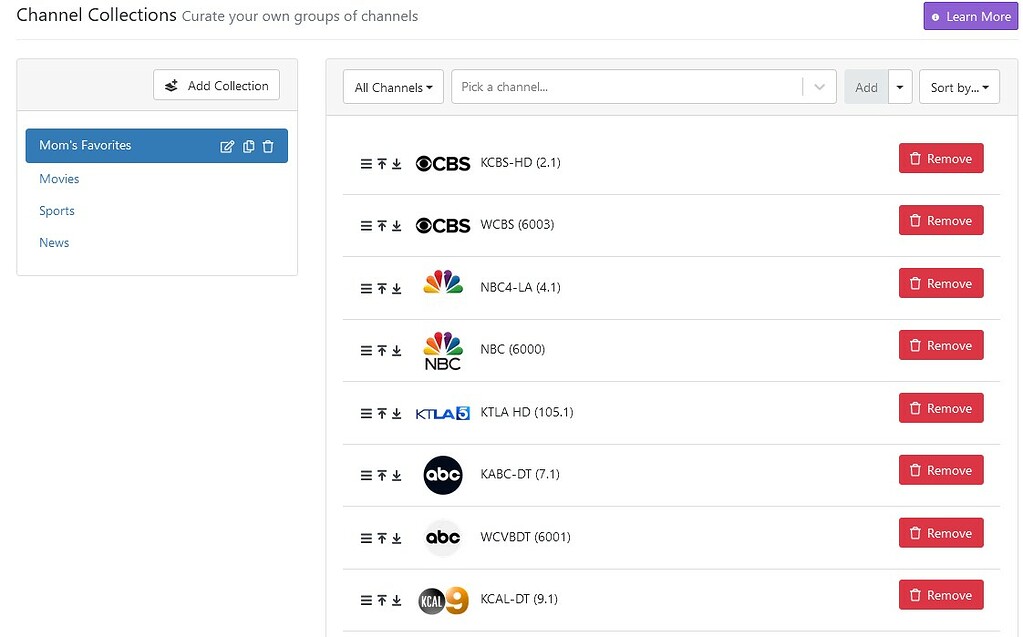Move KABC-DT (7.1) to the top

tap(380, 475)
